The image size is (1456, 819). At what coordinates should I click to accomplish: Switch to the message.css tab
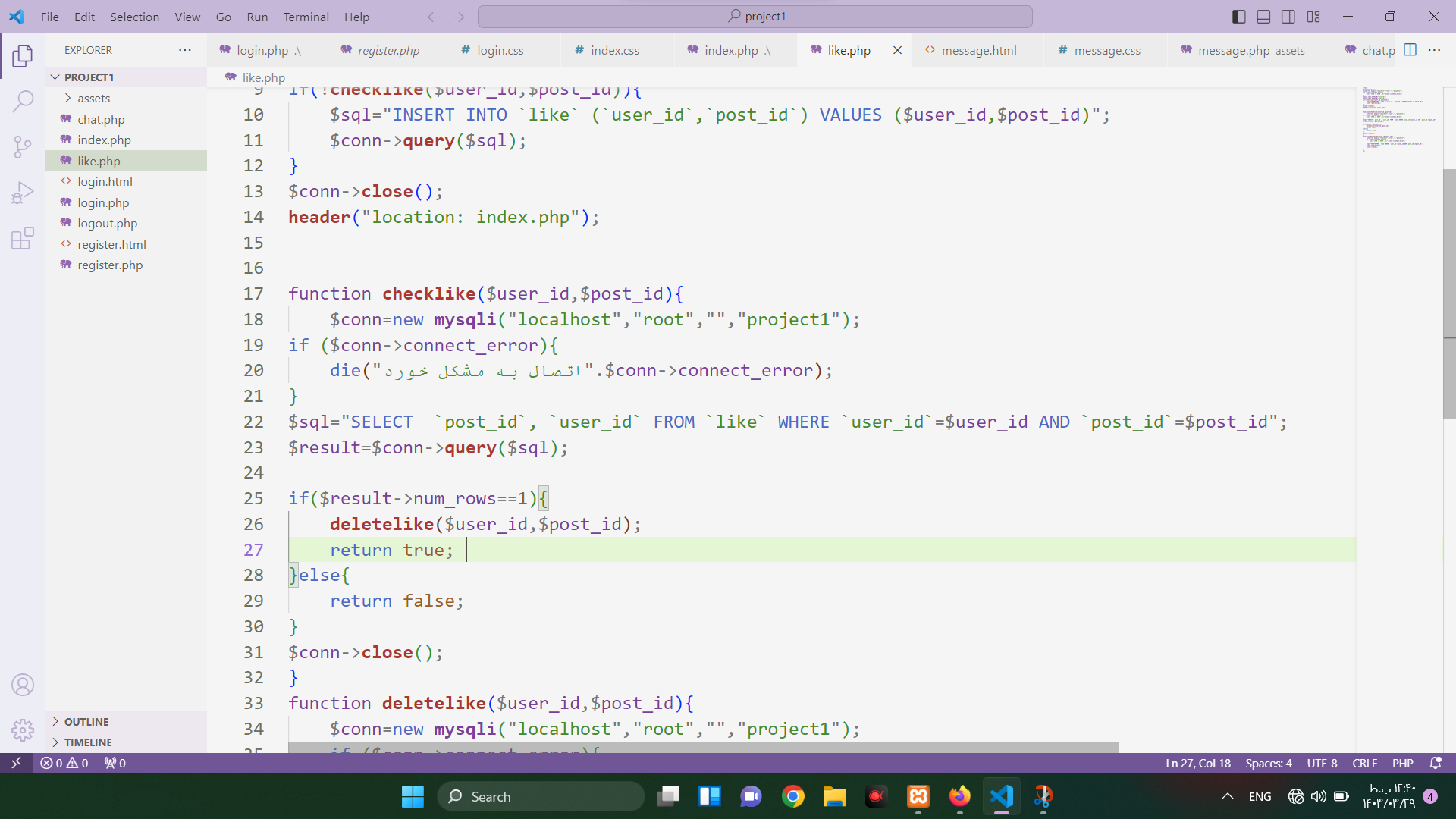(1106, 50)
